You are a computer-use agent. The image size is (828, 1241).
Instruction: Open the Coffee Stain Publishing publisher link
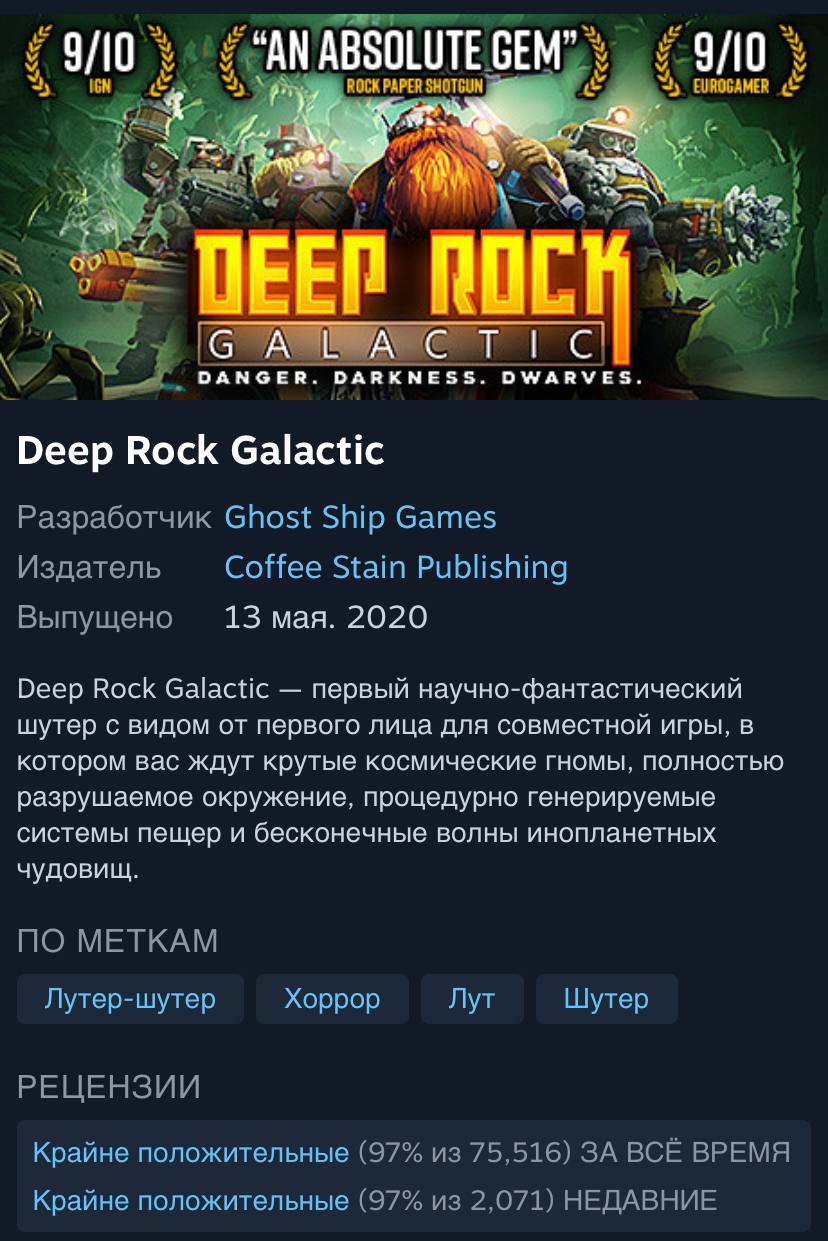click(396, 567)
